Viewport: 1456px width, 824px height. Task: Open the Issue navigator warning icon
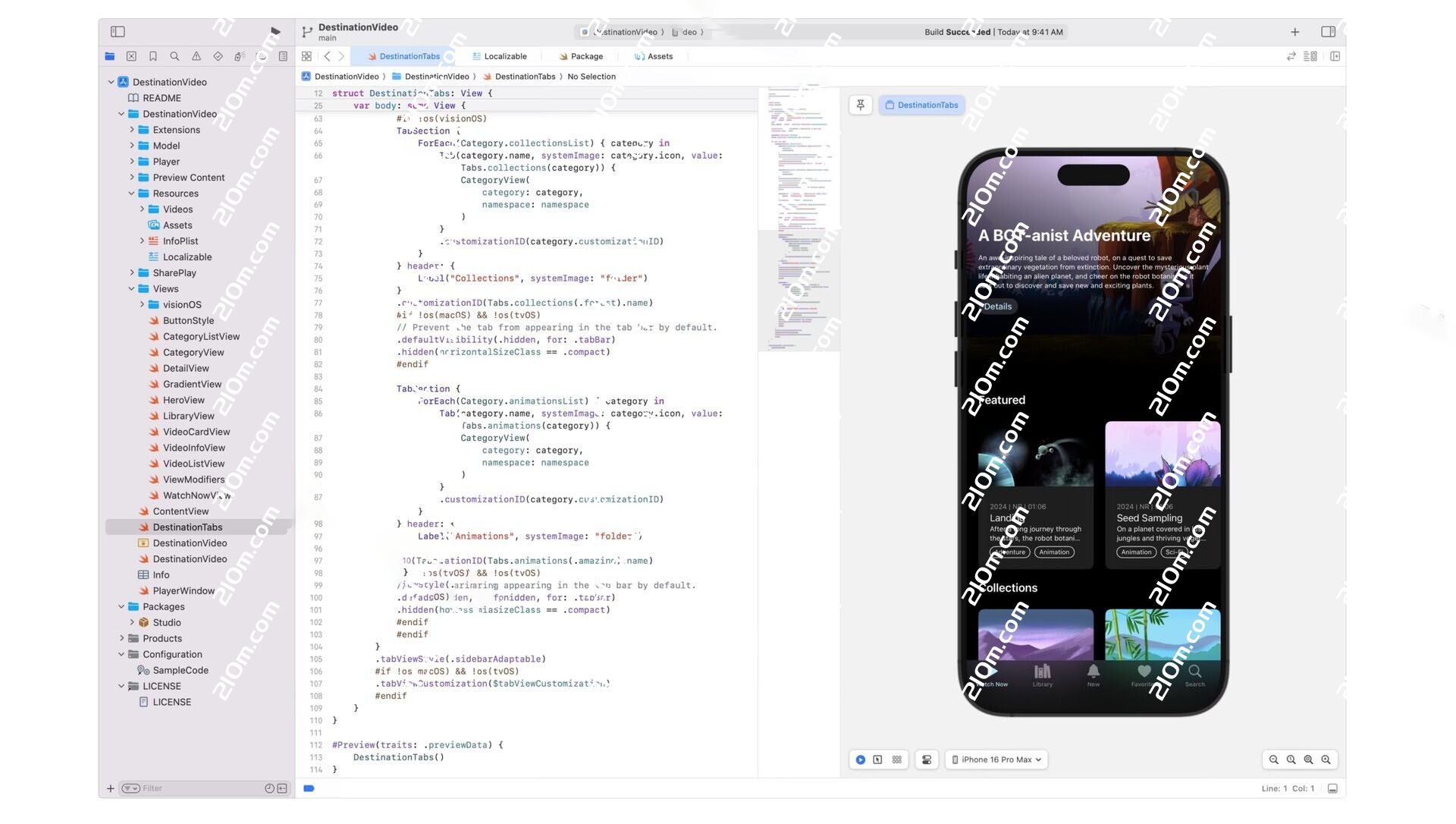[x=196, y=56]
